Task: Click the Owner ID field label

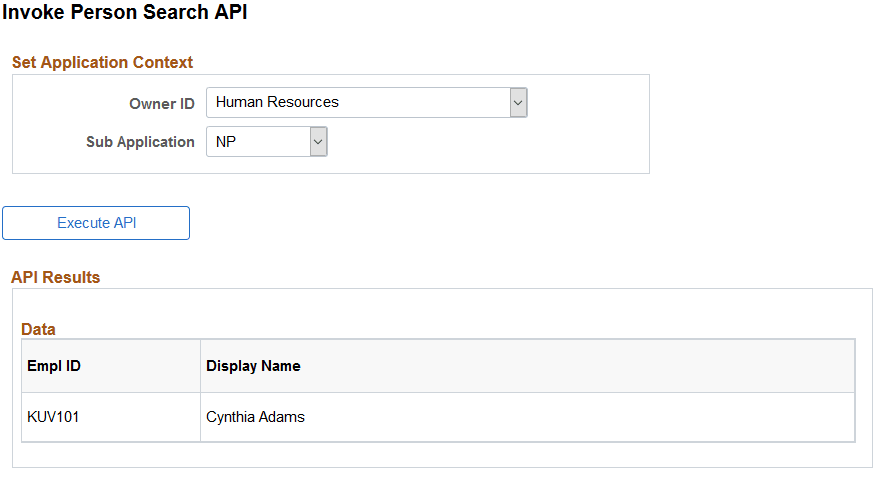Action: [x=162, y=104]
